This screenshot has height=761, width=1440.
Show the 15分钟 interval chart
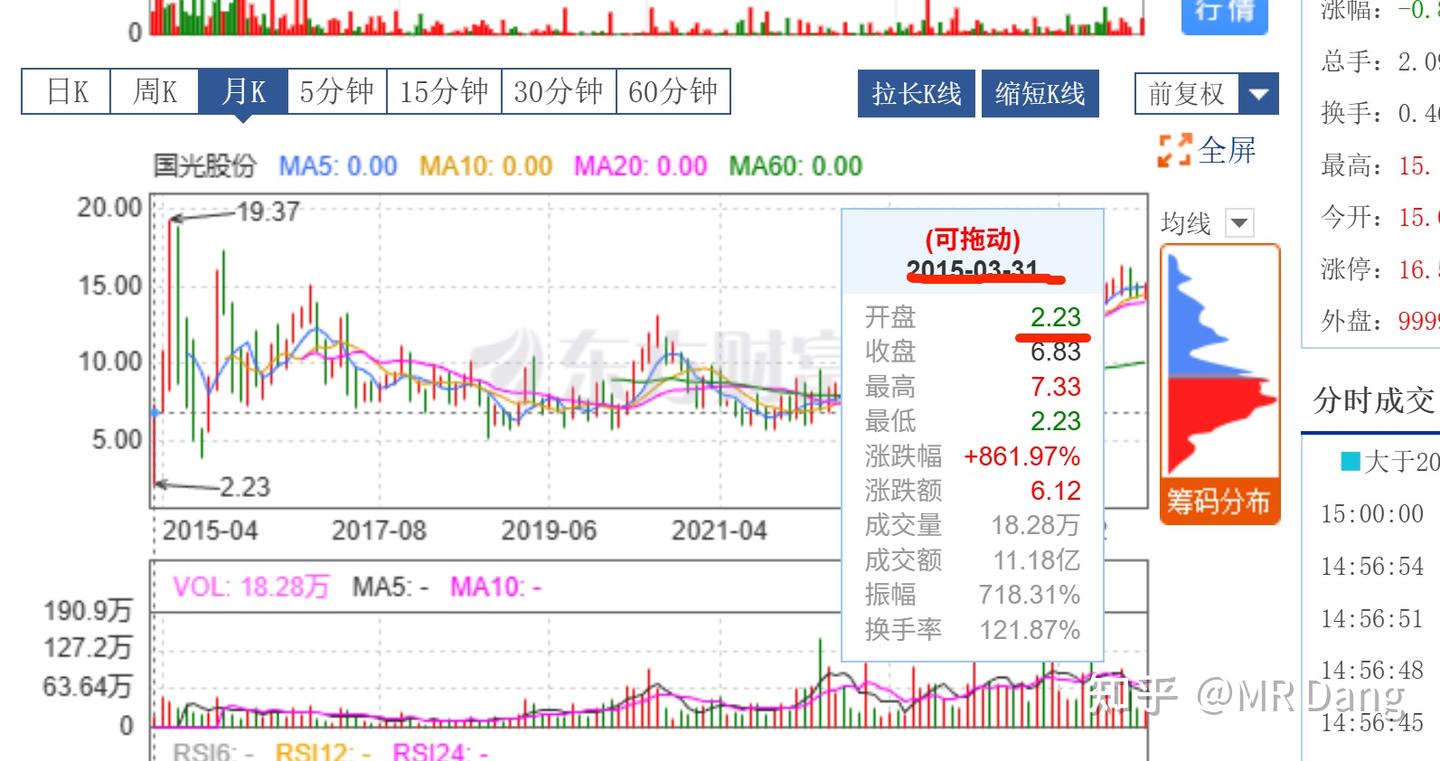coord(444,92)
